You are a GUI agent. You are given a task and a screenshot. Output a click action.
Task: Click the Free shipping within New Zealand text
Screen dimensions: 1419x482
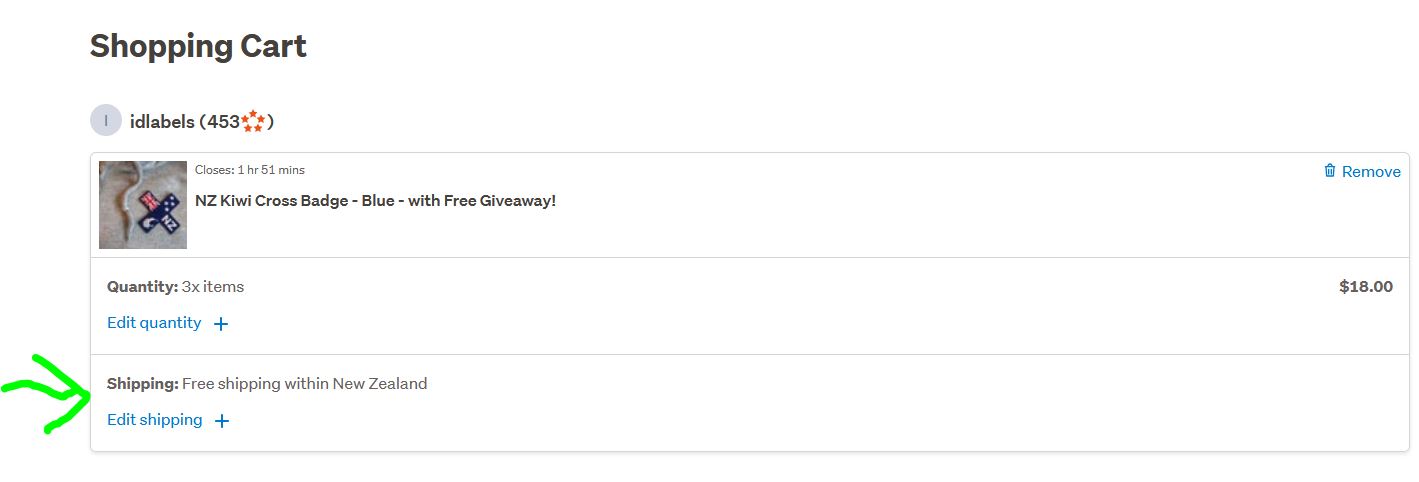(305, 384)
